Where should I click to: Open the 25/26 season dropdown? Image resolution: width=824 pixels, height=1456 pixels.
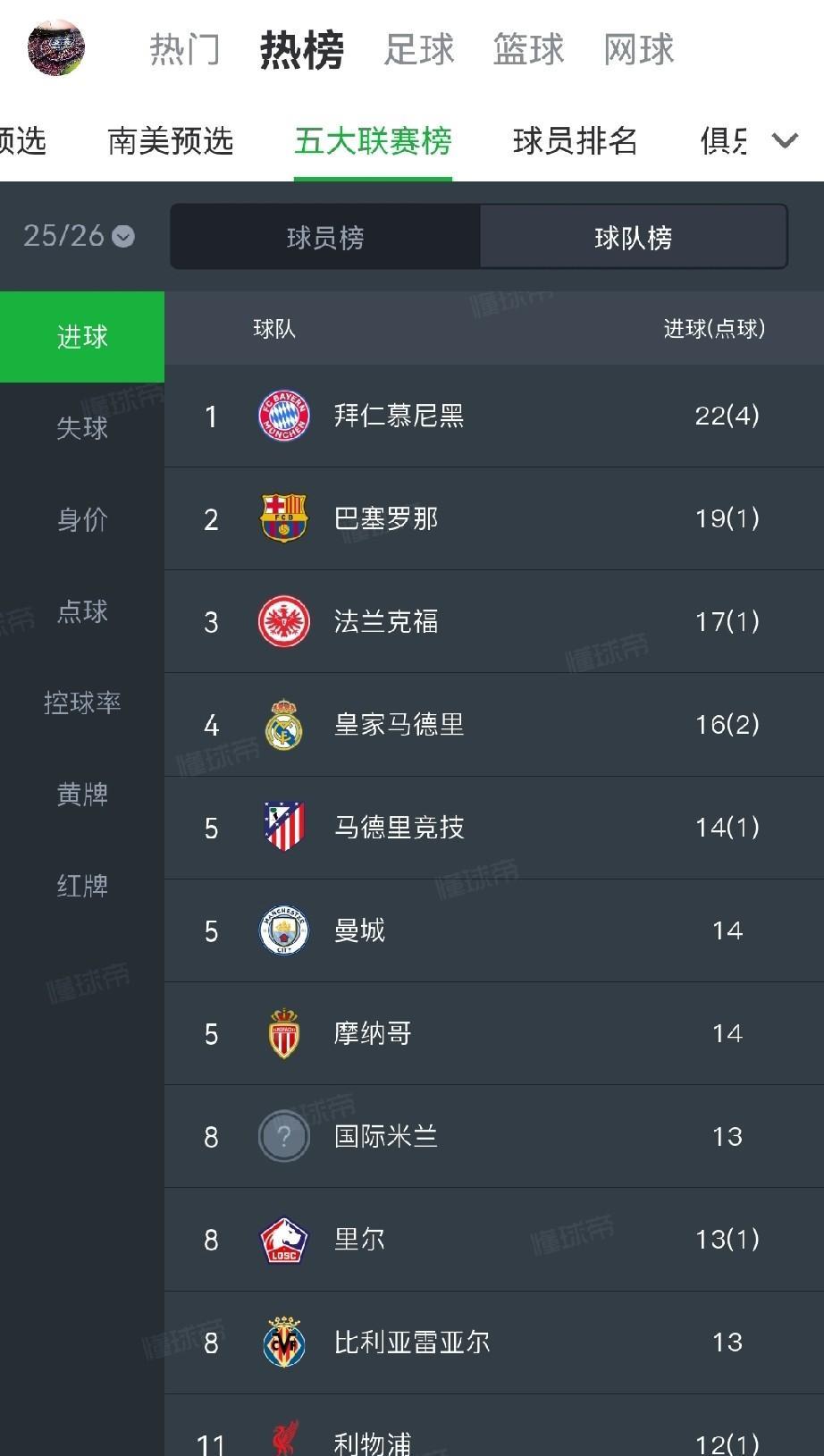[x=79, y=236]
